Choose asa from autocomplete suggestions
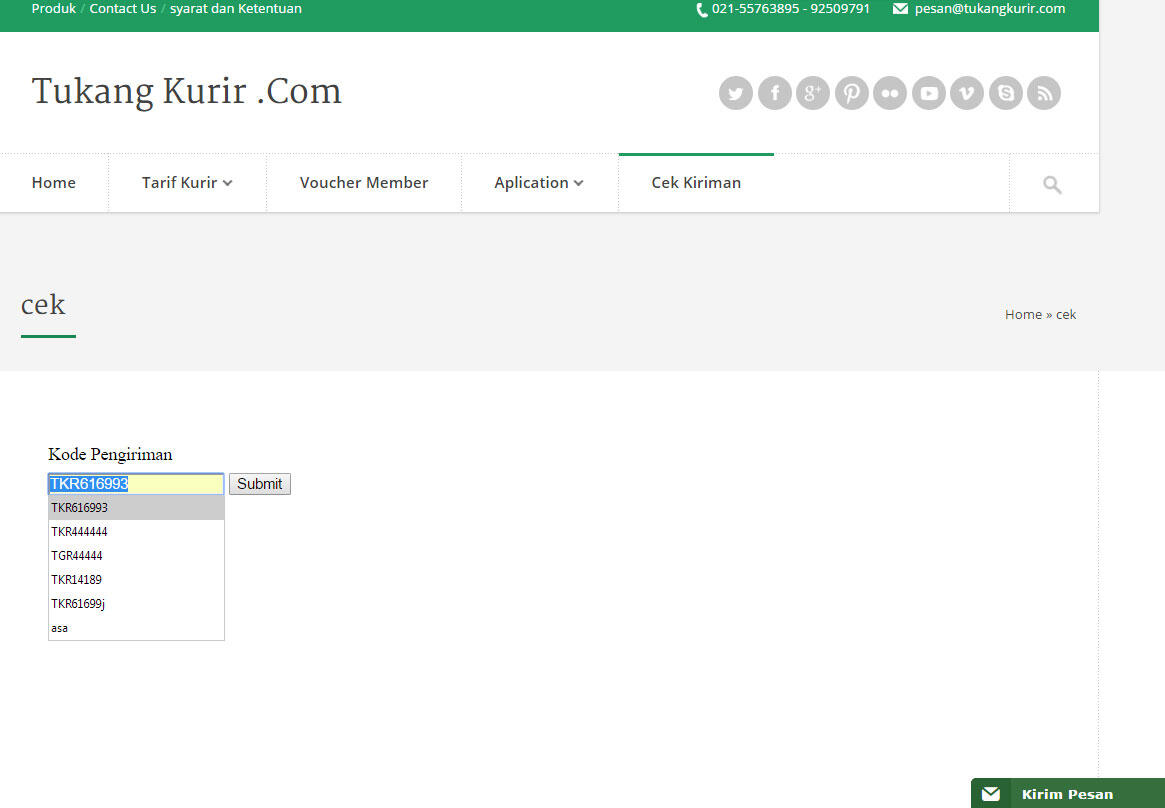Image resolution: width=1165 pixels, height=808 pixels. [136, 628]
